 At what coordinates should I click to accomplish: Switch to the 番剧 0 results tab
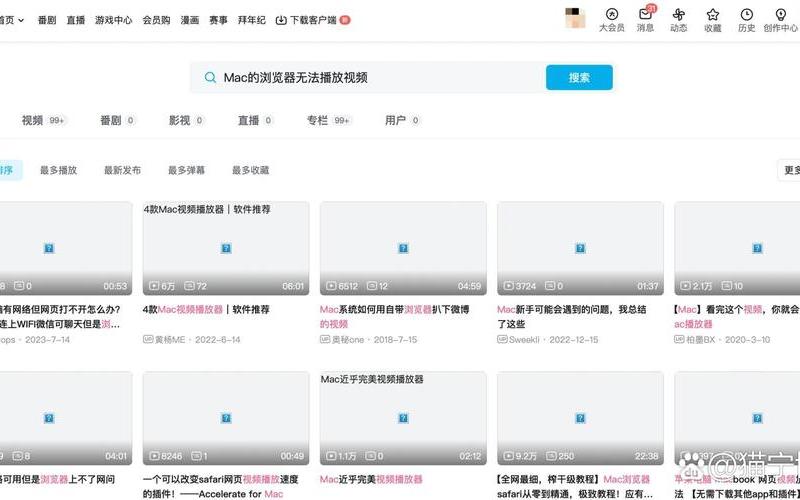pyautogui.click(x=117, y=120)
